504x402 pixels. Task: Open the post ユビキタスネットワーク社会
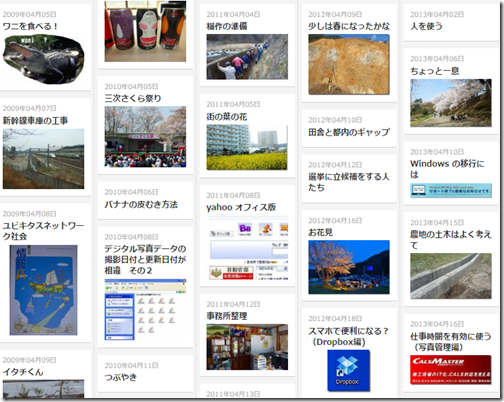click(43, 231)
